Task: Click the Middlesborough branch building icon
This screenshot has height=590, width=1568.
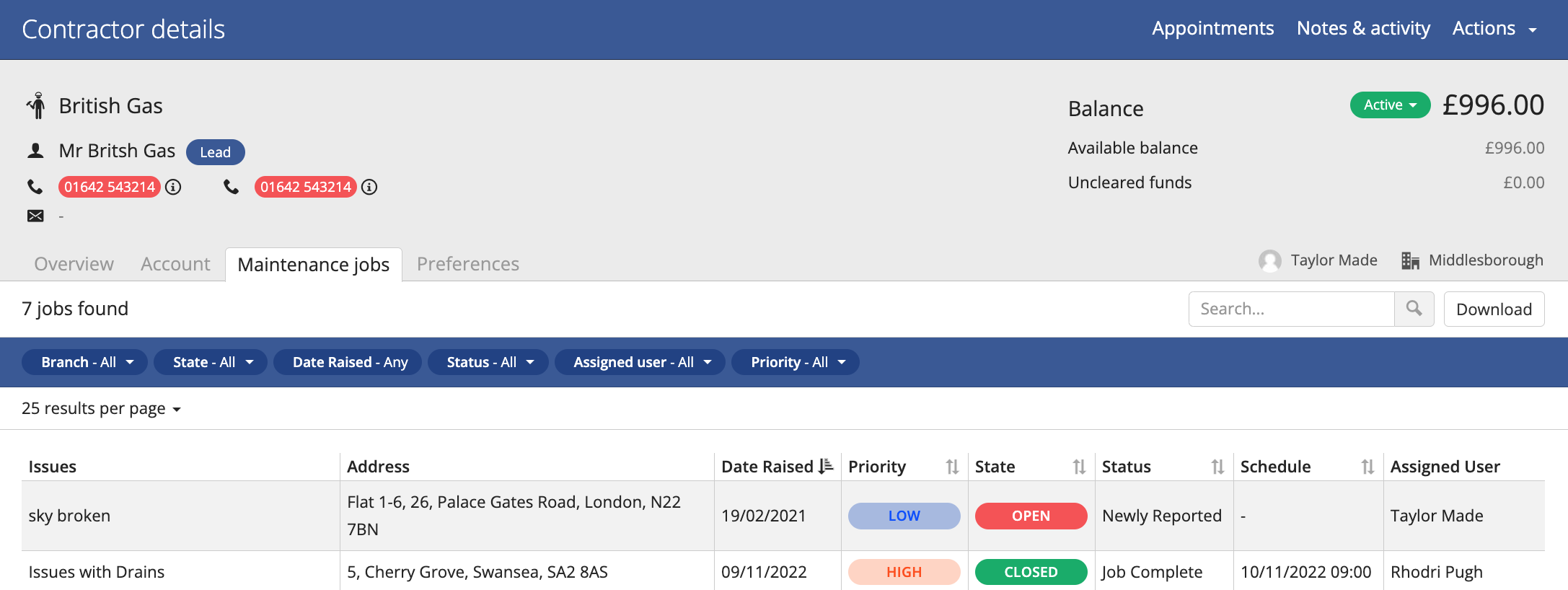Action: tap(1410, 260)
